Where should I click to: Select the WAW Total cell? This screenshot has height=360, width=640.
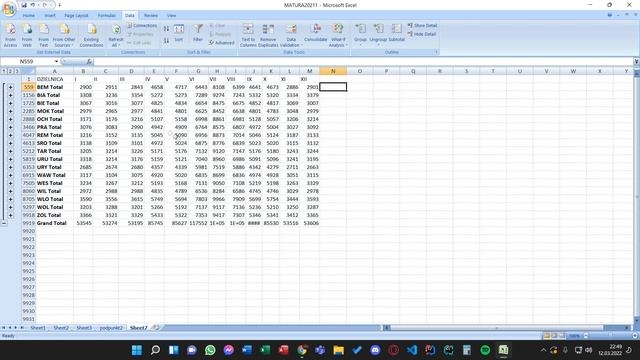click(54, 175)
